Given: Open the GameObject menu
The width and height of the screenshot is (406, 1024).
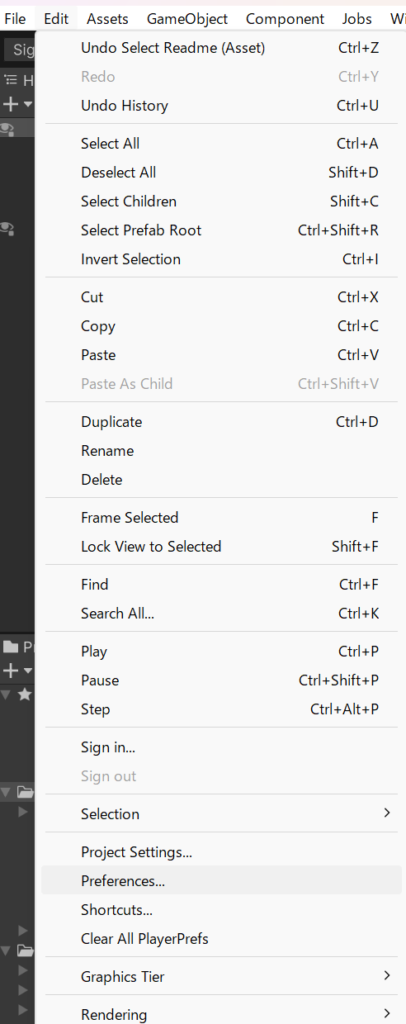Looking at the screenshot, I should coord(187,19).
